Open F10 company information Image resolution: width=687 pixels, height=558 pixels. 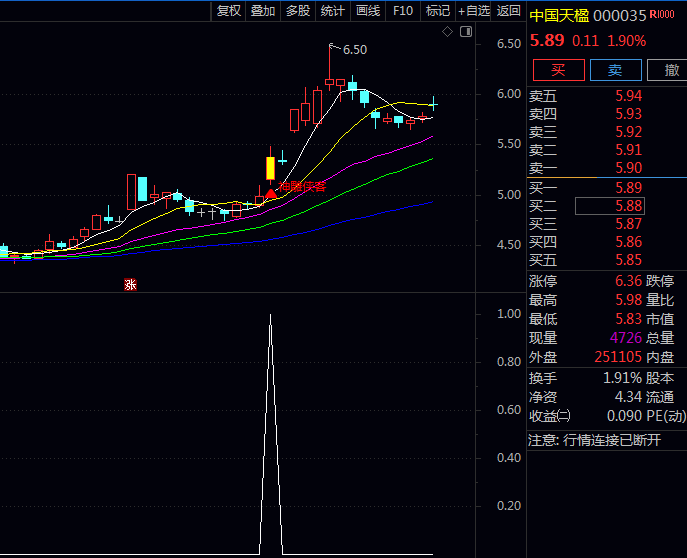click(403, 11)
